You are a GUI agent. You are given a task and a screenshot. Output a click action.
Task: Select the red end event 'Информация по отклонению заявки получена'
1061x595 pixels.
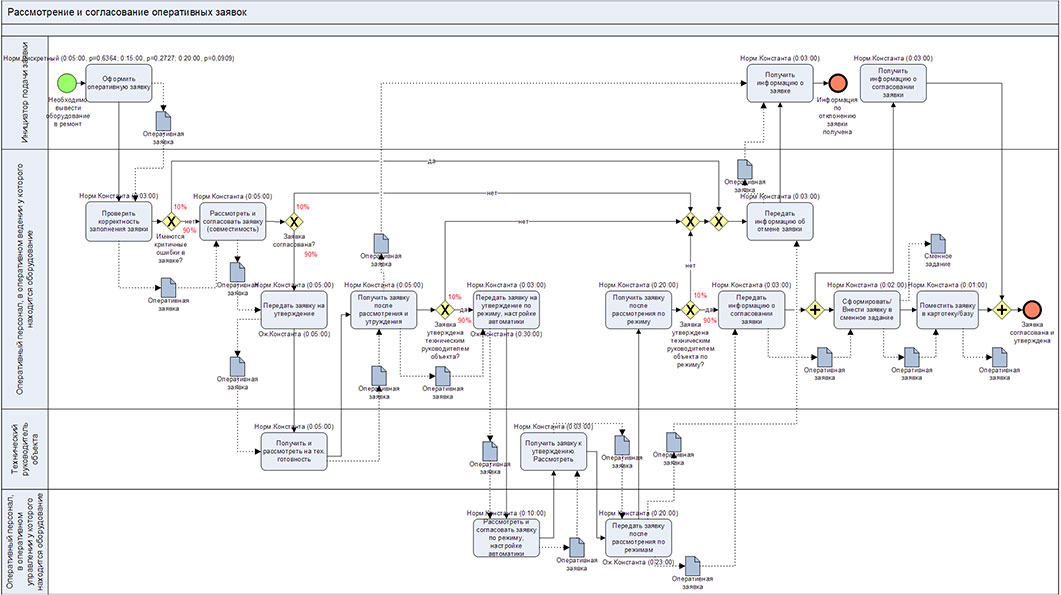click(x=837, y=85)
